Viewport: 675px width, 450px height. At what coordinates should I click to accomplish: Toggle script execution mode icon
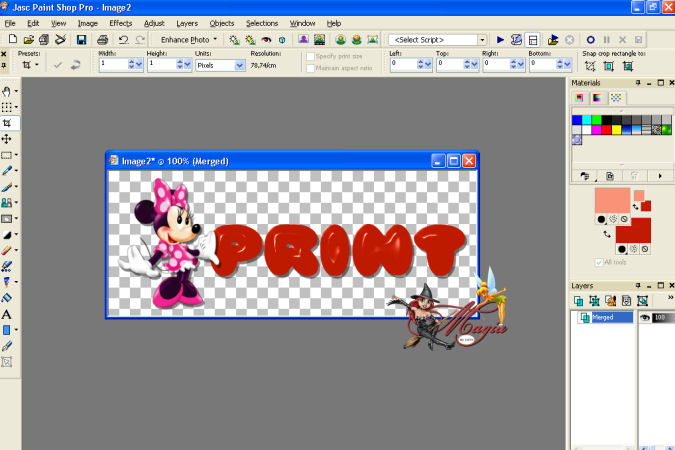(x=533, y=40)
